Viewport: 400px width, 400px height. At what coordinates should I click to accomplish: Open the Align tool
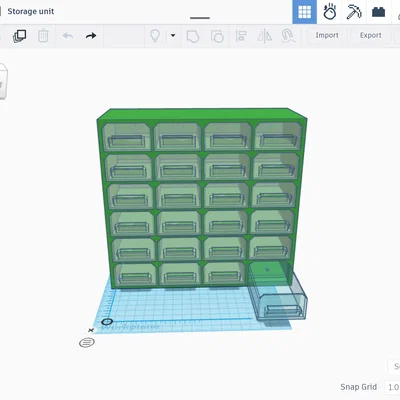tap(241, 36)
